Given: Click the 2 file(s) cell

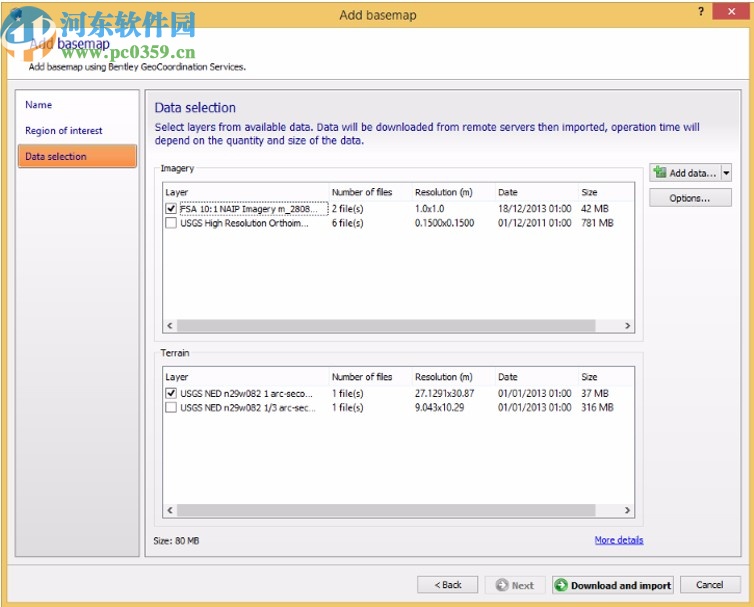Looking at the screenshot, I should coord(348,209).
